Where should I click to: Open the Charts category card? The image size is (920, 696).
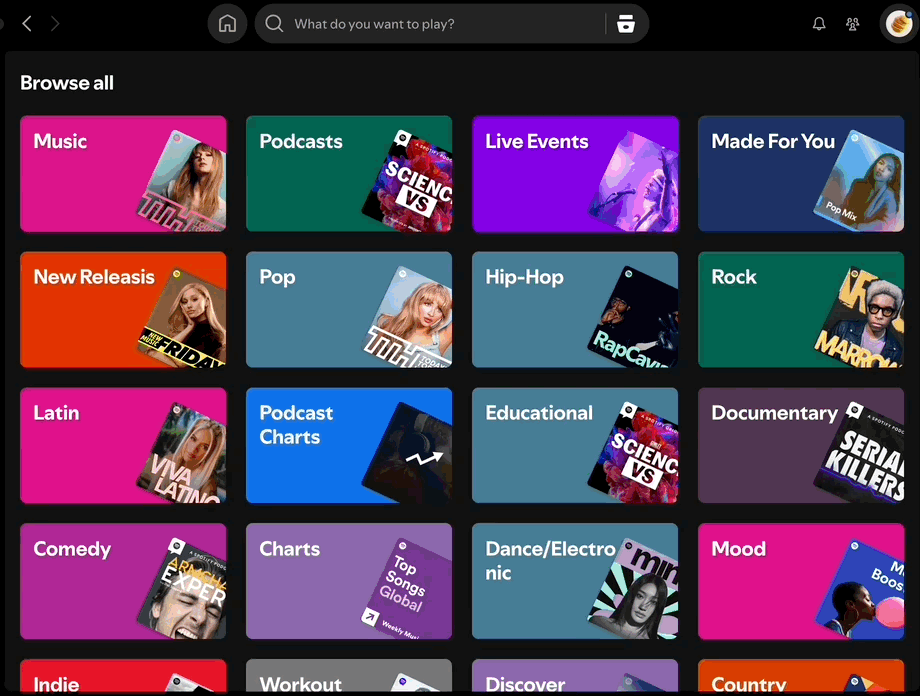(x=349, y=582)
